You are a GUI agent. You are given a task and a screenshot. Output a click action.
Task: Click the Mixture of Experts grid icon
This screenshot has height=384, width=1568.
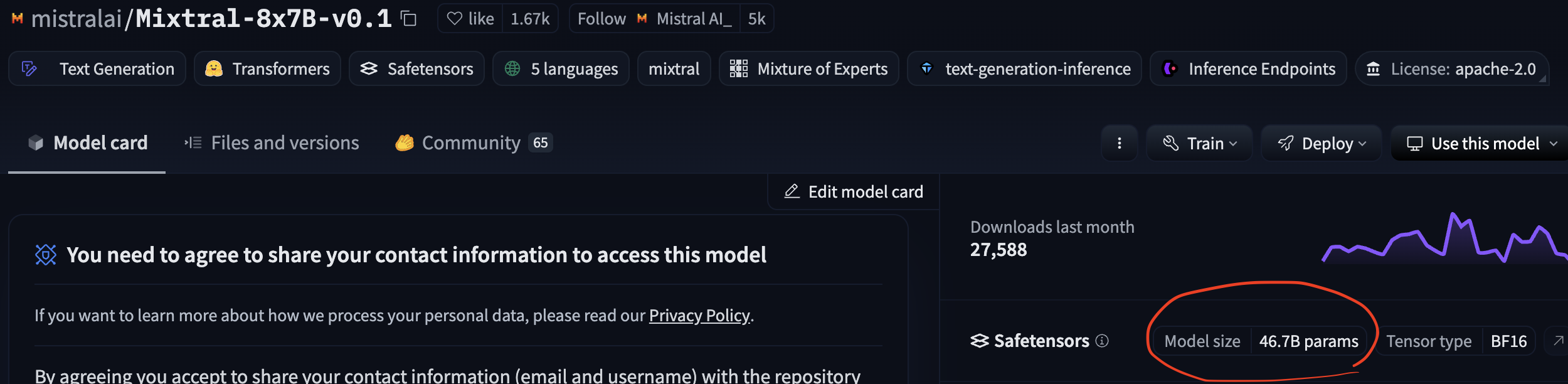point(739,68)
